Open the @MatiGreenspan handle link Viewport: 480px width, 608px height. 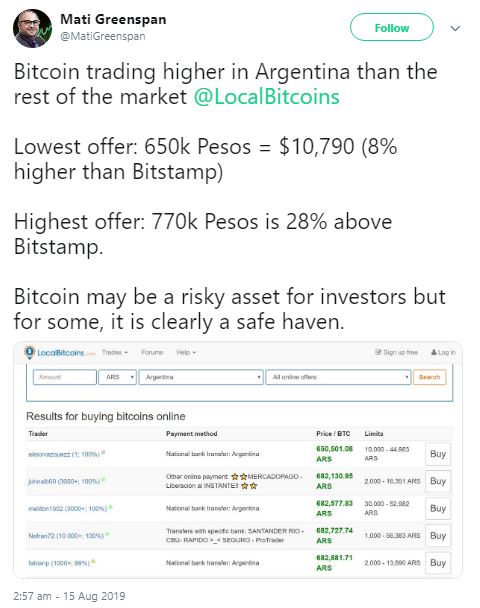click(103, 36)
